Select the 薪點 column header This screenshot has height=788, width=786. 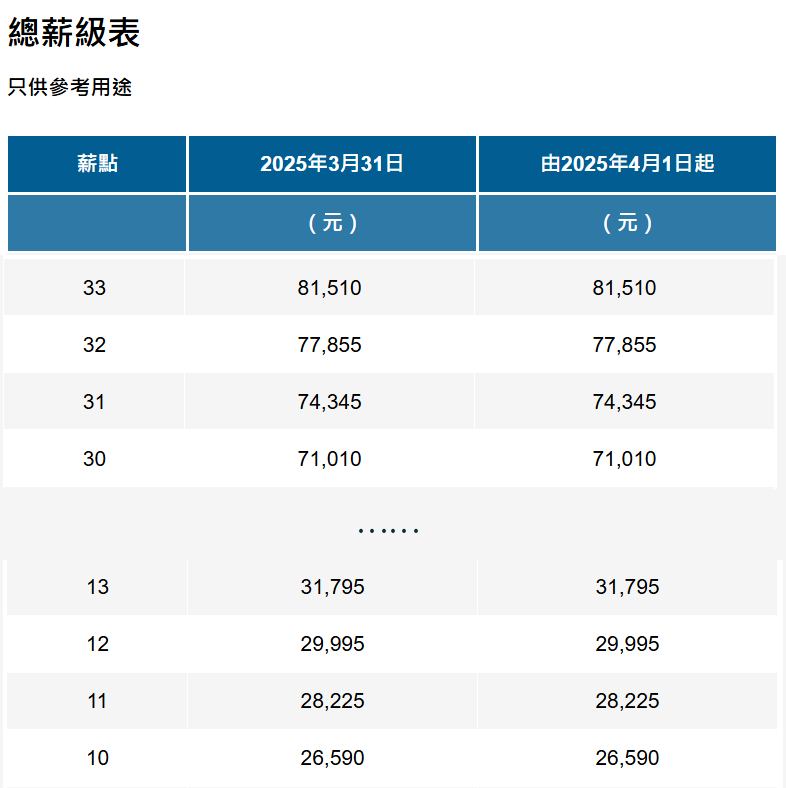[x=97, y=164]
